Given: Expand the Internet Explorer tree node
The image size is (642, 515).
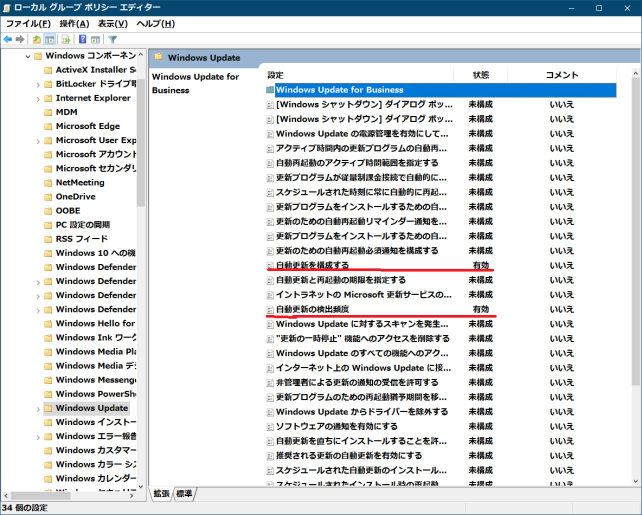Looking at the screenshot, I should (x=38, y=99).
